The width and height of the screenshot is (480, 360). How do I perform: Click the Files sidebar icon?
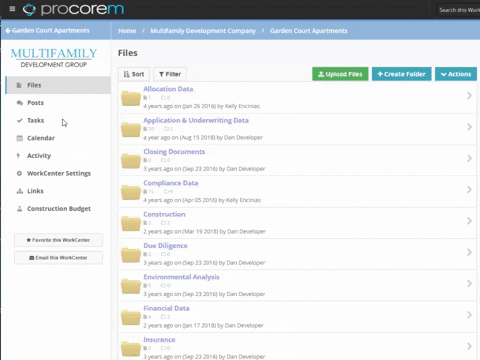[x=19, y=85]
